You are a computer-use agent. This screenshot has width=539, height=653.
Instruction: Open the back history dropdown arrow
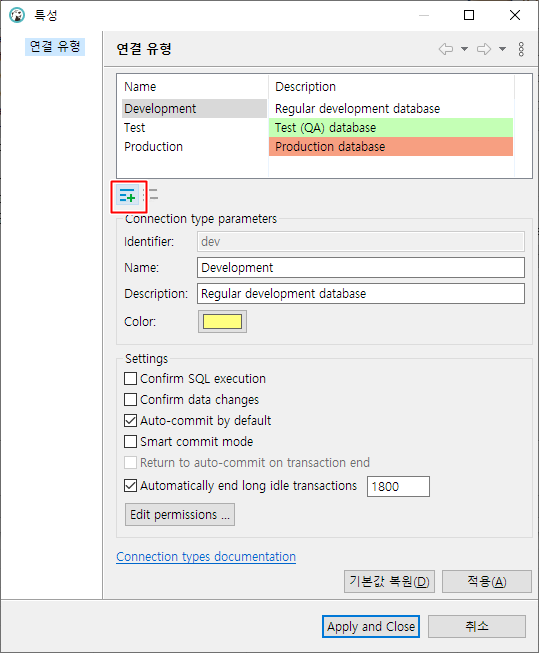point(464,49)
